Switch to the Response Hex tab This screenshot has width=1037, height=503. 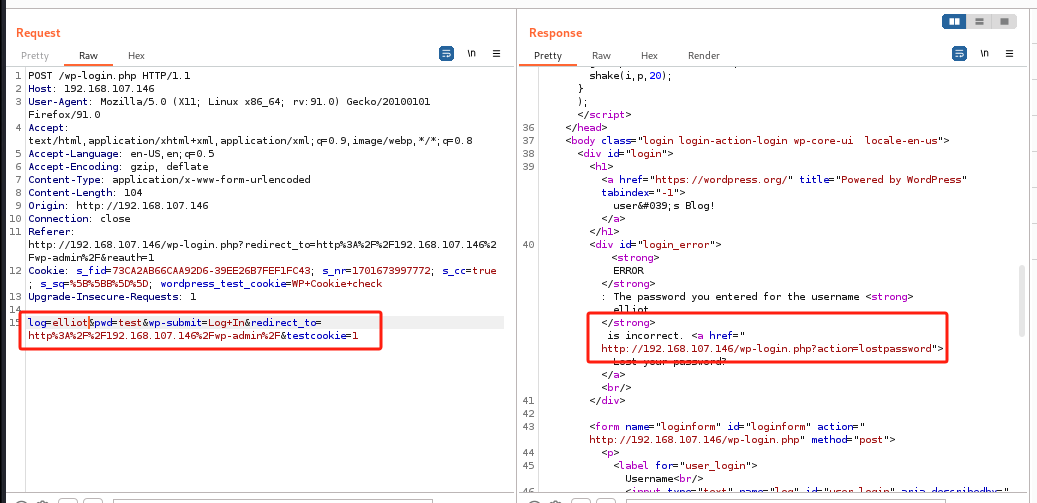649,56
